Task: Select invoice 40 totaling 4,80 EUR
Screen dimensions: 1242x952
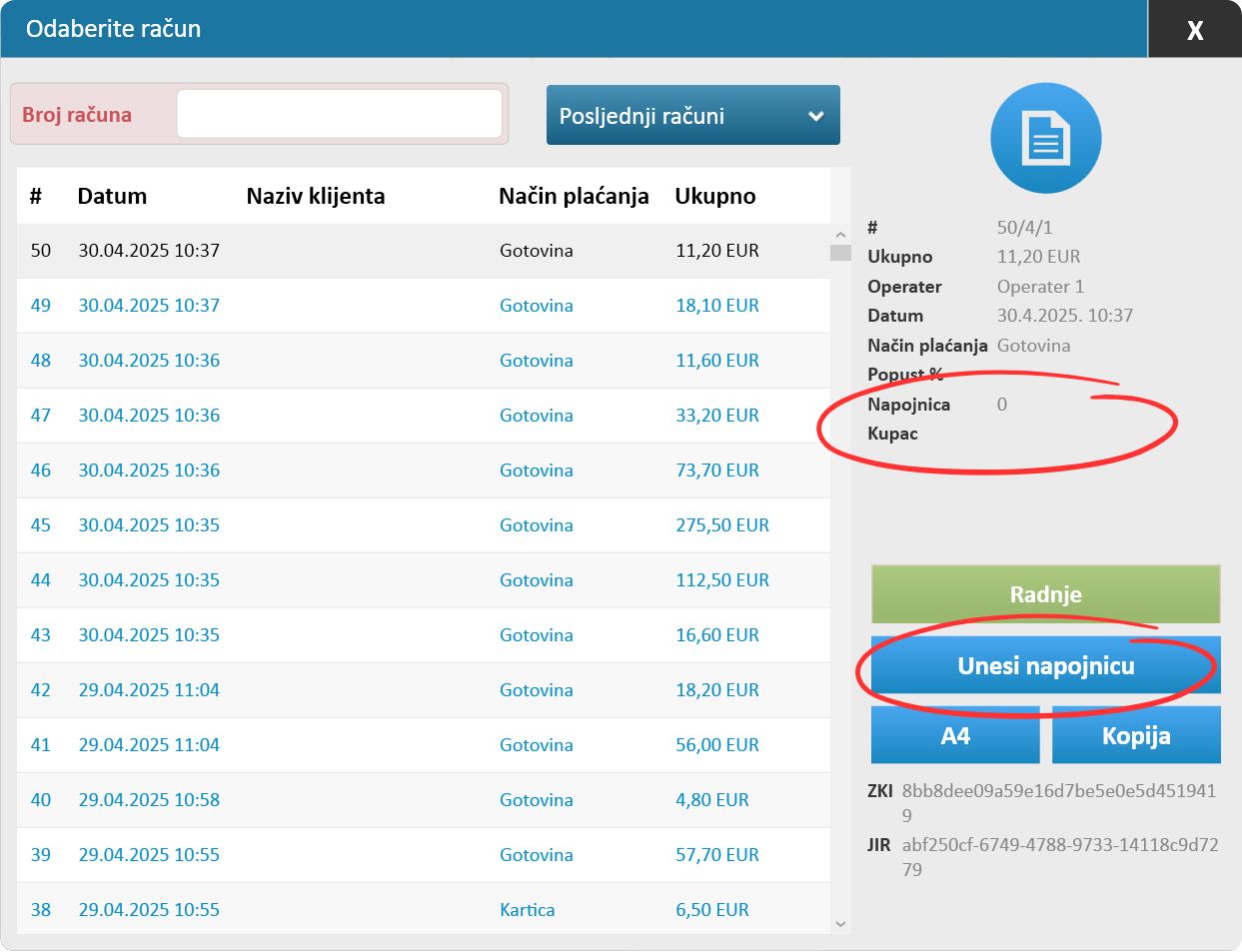Action: coord(423,800)
